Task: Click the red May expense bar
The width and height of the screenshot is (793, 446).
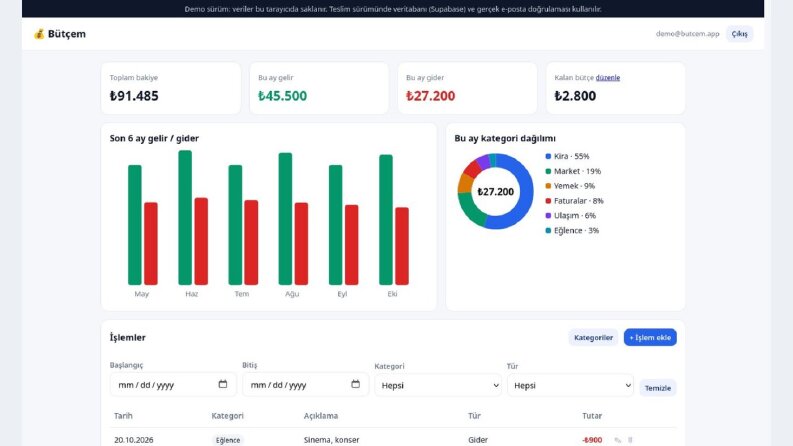Action: tap(151, 243)
